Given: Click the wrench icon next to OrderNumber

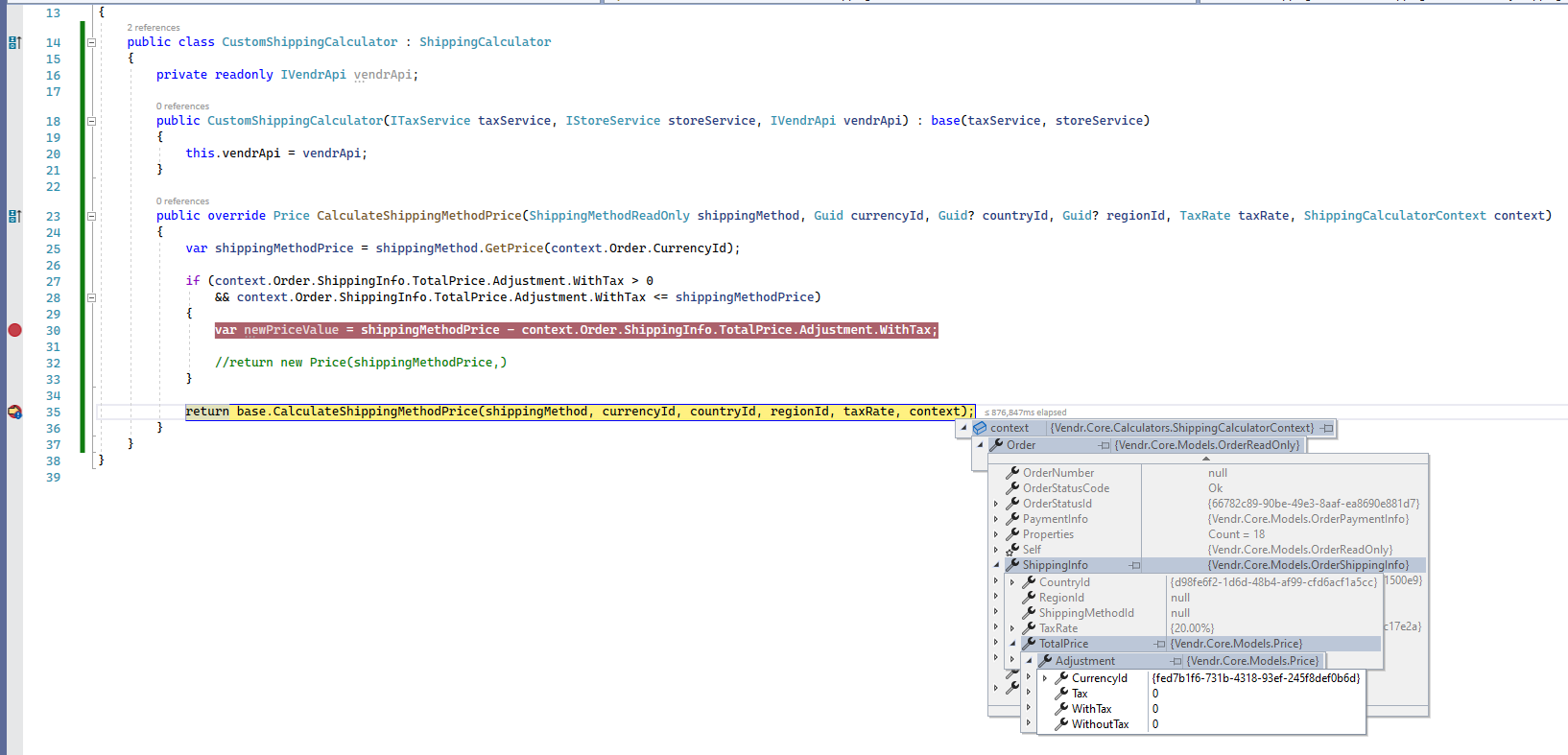Looking at the screenshot, I should (x=1012, y=473).
